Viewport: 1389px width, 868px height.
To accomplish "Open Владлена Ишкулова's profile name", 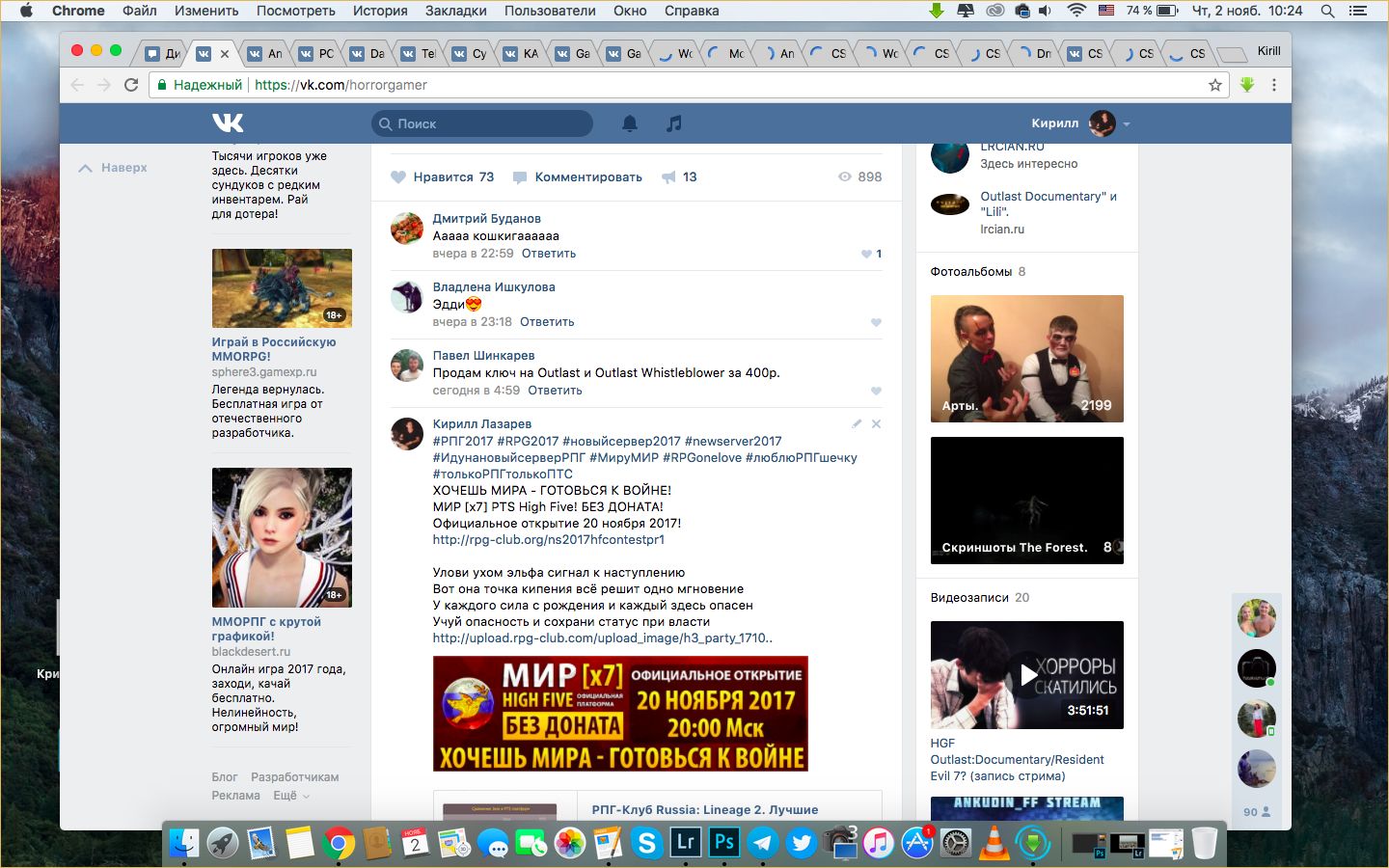I will click(x=494, y=287).
